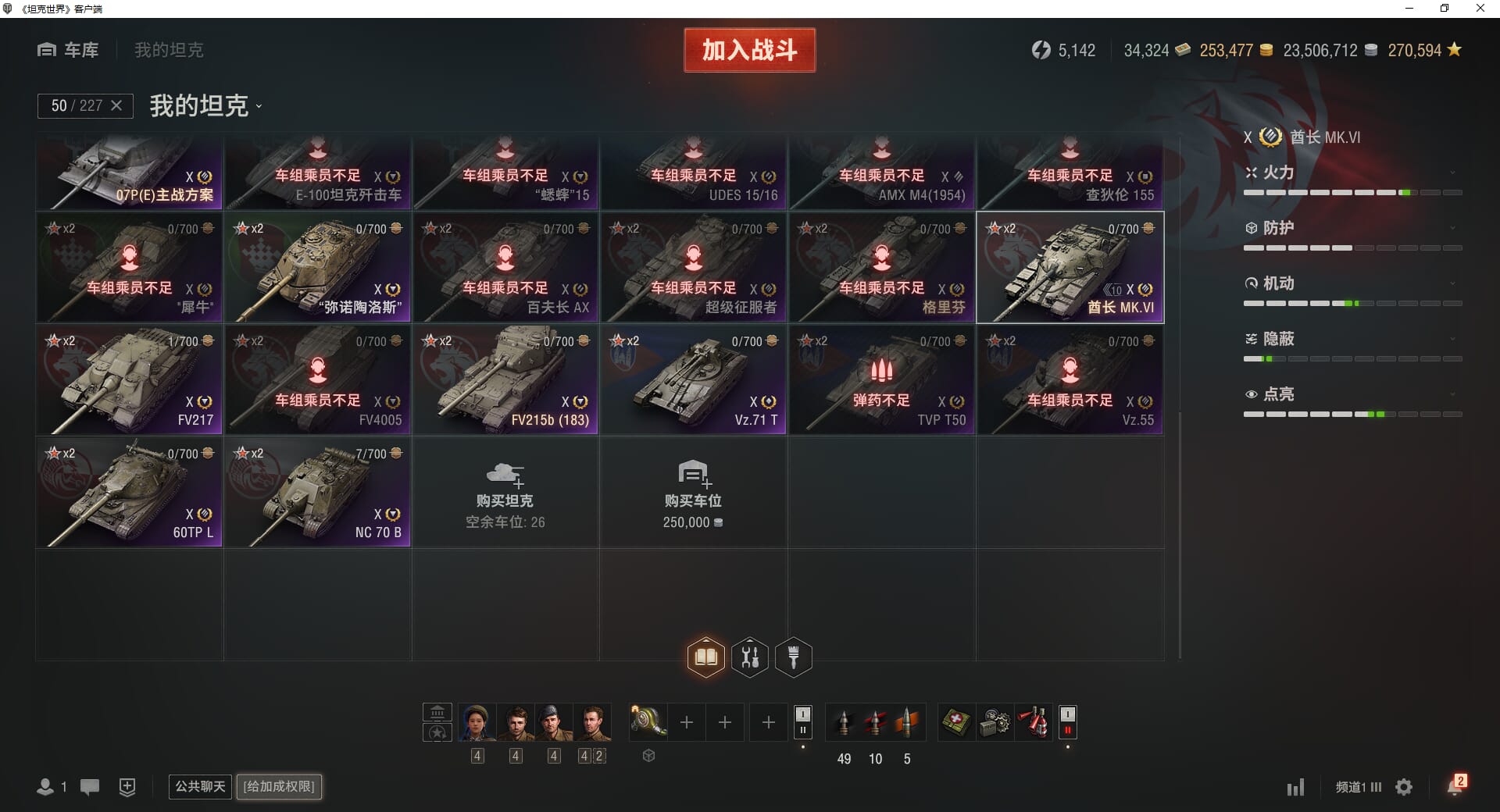Open the settings gear near 频道1

pos(1404,787)
